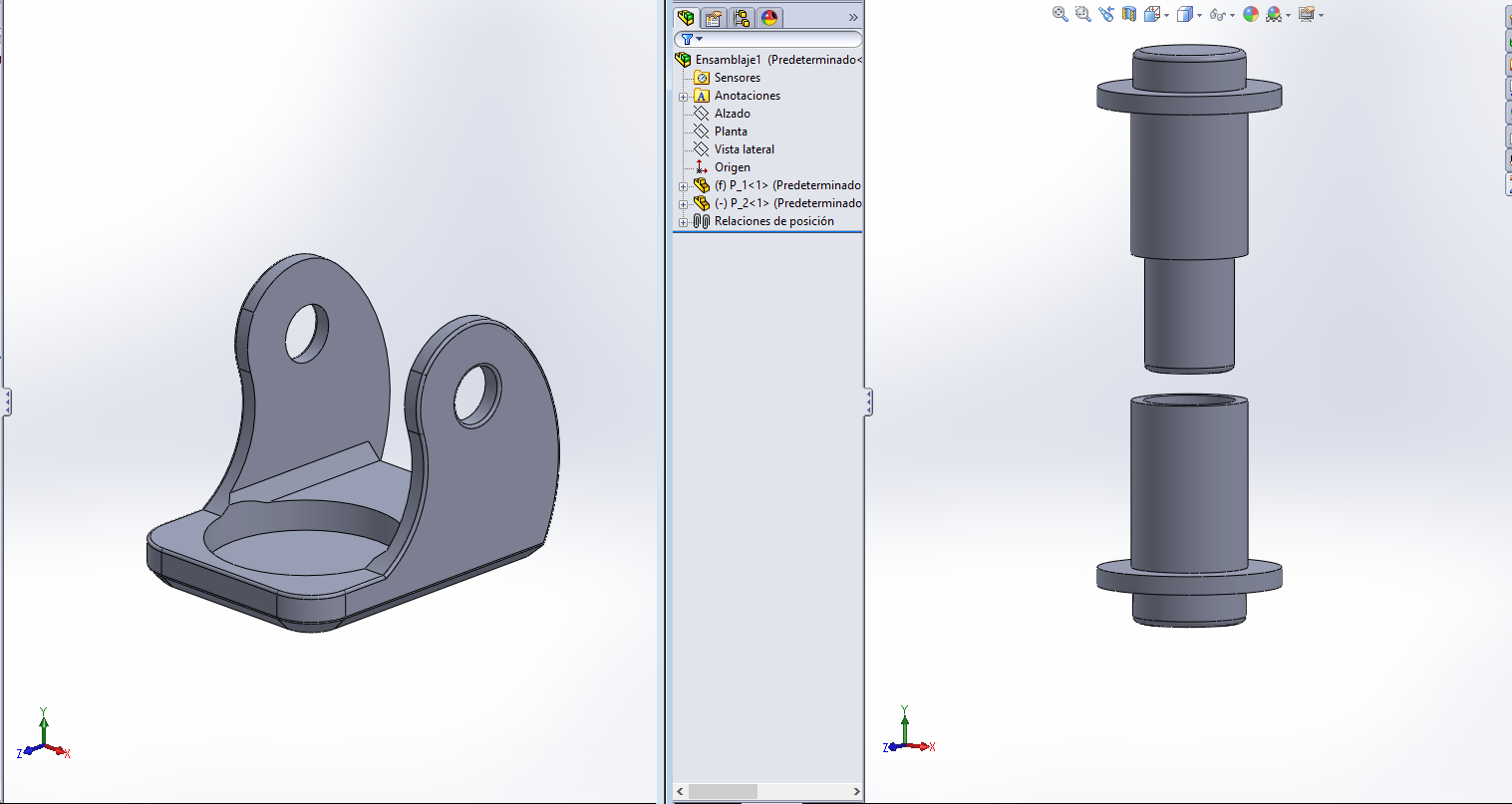Image resolution: width=1512 pixels, height=804 pixels.
Task: Open the Apply Scene dropdown arrow
Action: (1288, 15)
